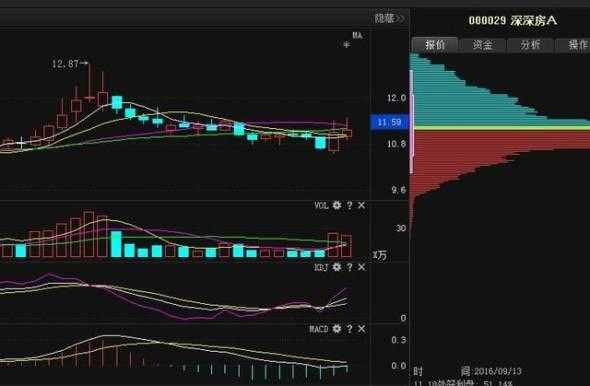590x386 pixels.
Task: Open the VOL indicator help question mark
Action: (350, 205)
